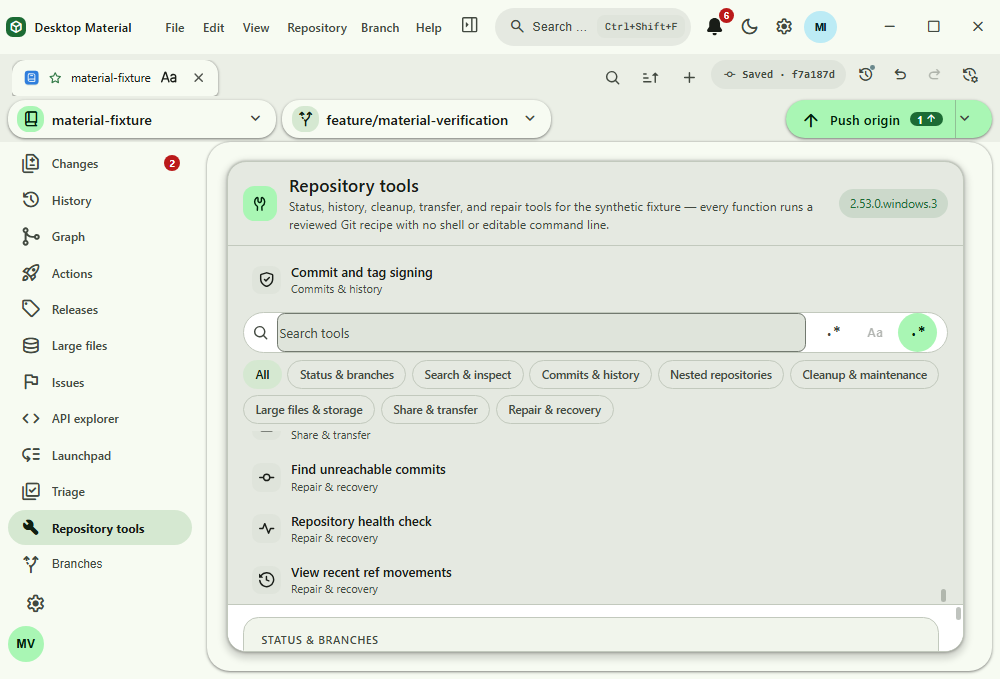Open the Push origin options chevron
Viewport: 1000px width, 679px height.
pyautogui.click(x=965, y=119)
